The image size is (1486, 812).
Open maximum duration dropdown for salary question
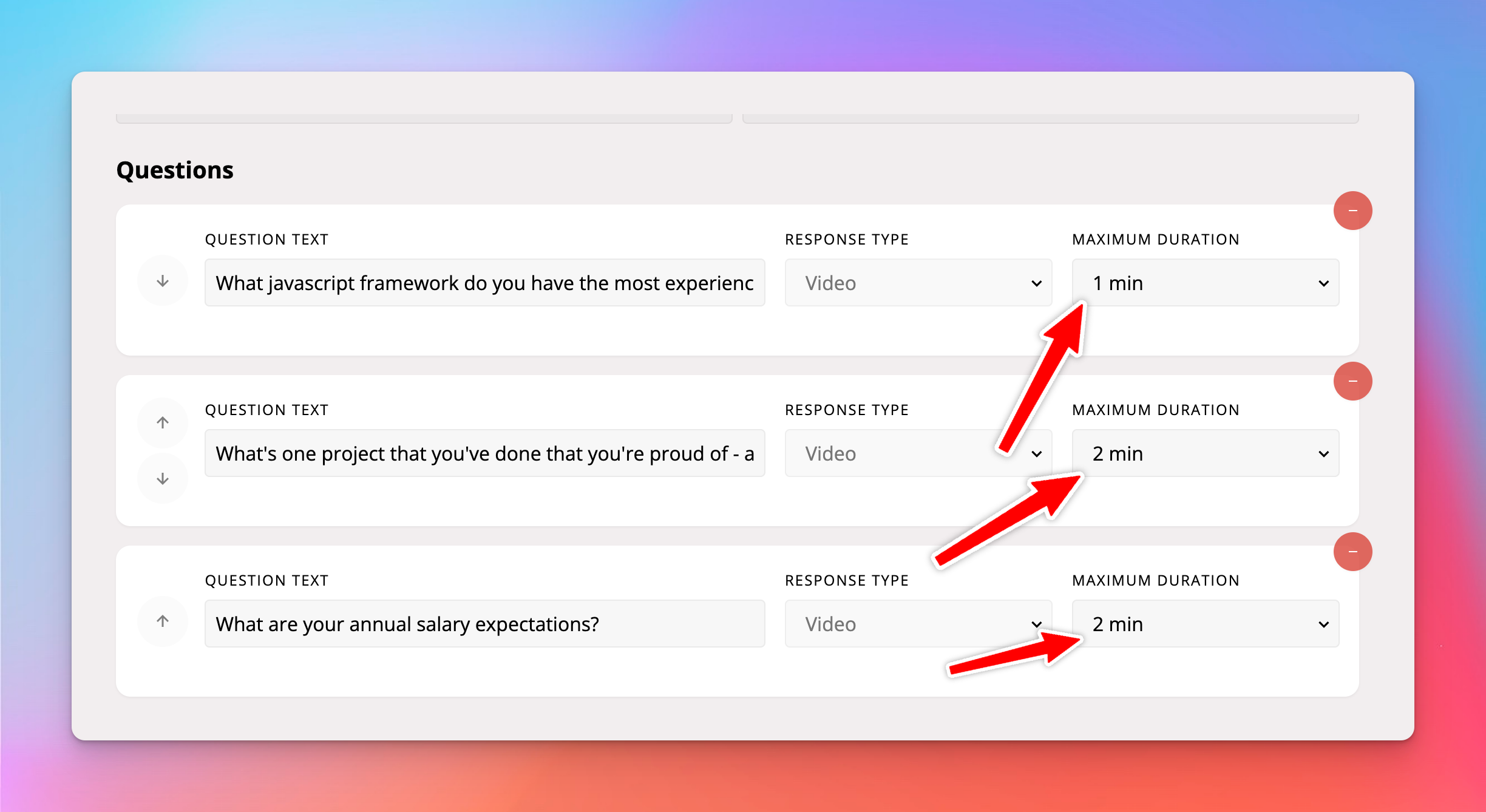coord(1205,624)
